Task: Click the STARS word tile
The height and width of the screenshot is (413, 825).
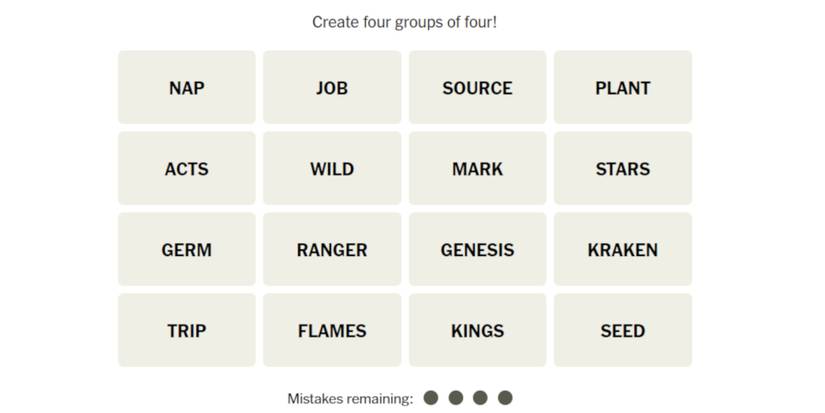Action: click(x=623, y=169)
